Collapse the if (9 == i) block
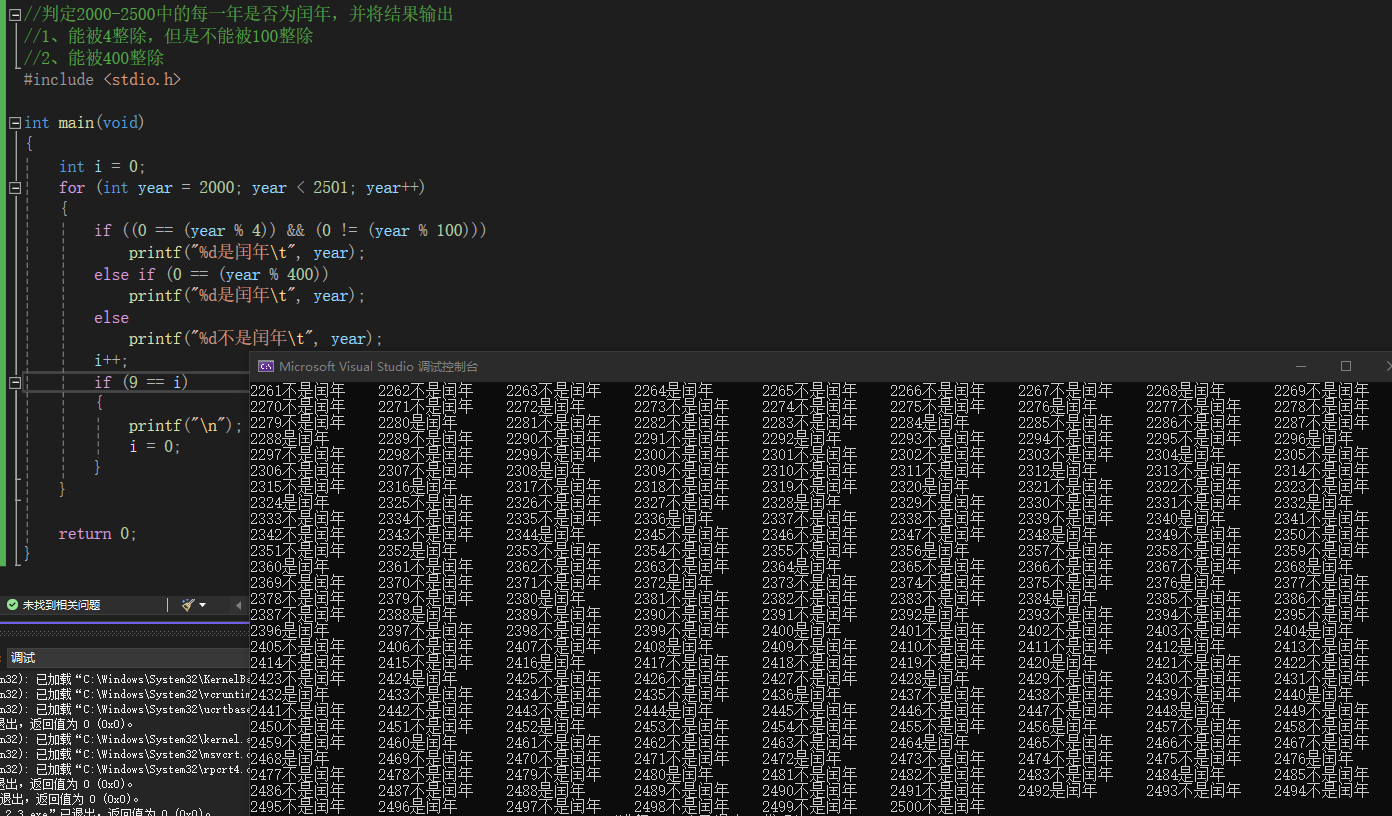Image resolution: width=1392 pixels, height=816 pixels. click(14, 382)
